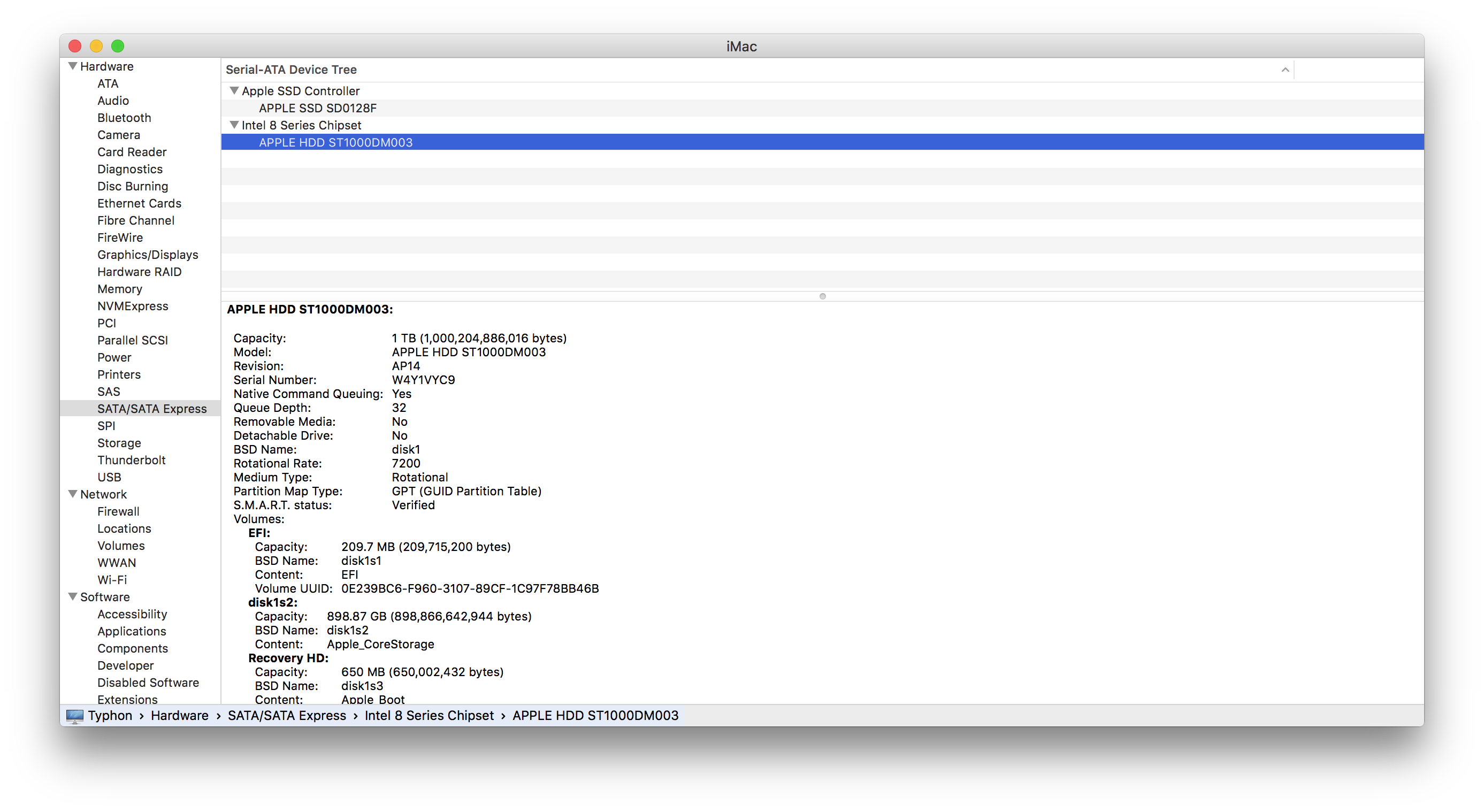Image resolution: width=1484 pixels, height=812 pixels.
Task: Collapse the Network section in the sidebar
Action: tap(72, 494)
